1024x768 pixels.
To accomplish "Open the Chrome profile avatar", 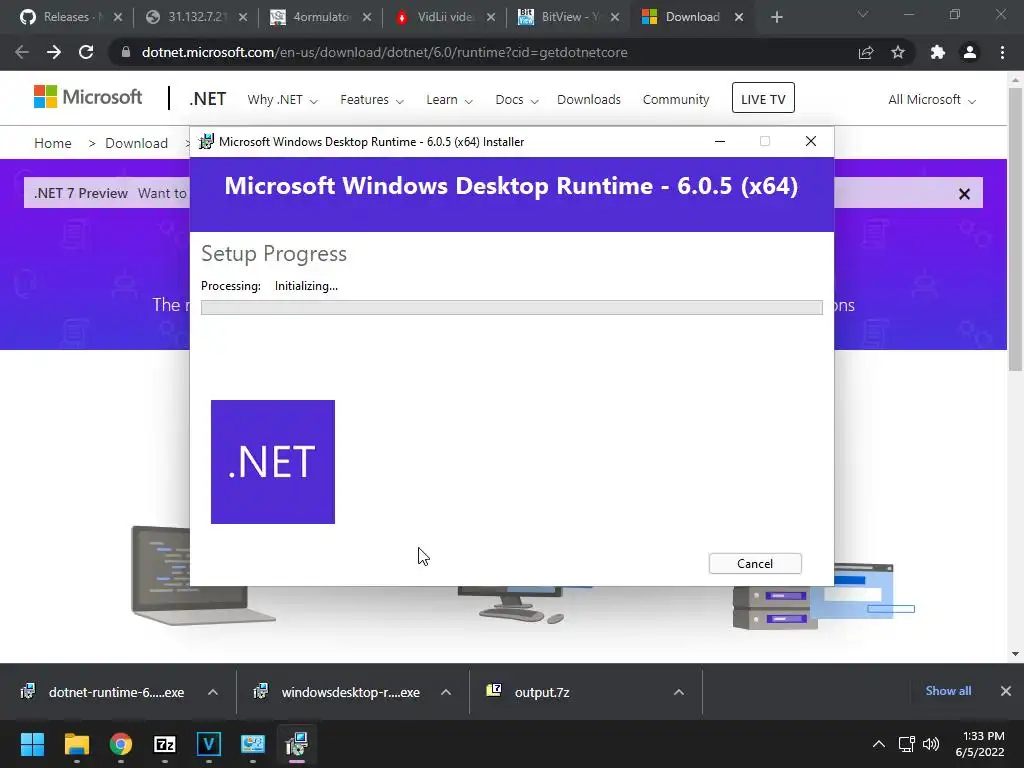I will point(970,52).
